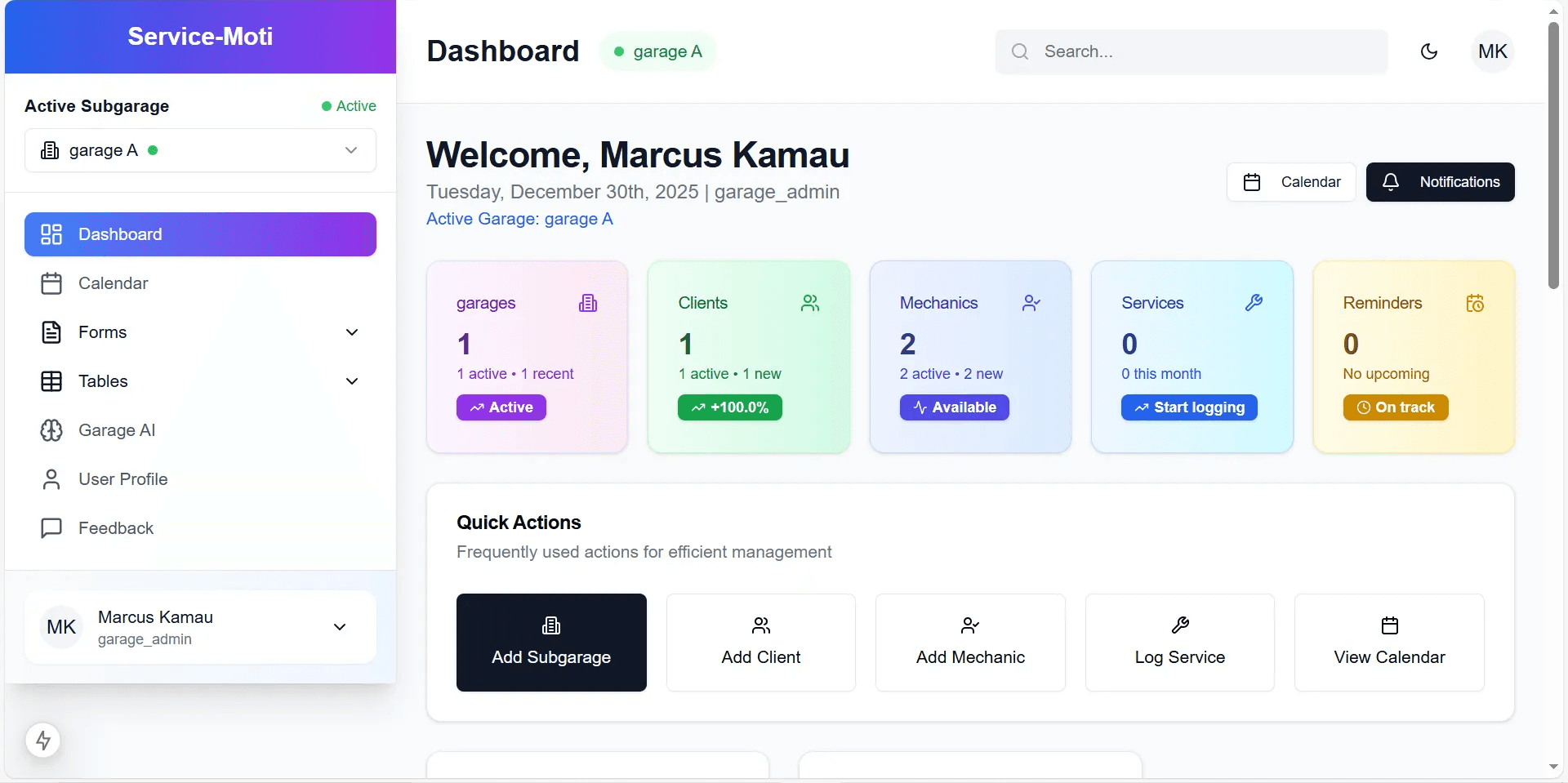Screen dimensions: 1568x783
Task: Click the Log Service quick action
Action: pyautogui.click(x=1179, y=643)
